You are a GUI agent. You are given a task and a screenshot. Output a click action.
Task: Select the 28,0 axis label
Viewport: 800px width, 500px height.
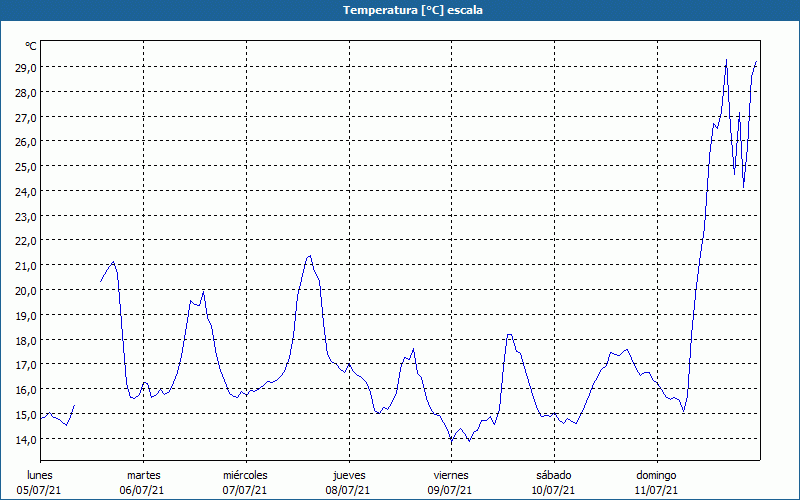26,93
